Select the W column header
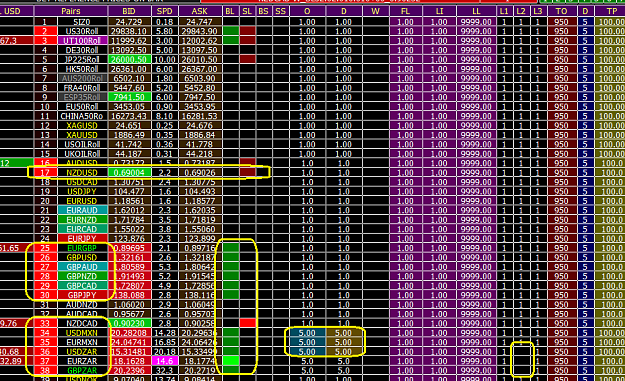The image size is (625, 381). click(375, 11)
